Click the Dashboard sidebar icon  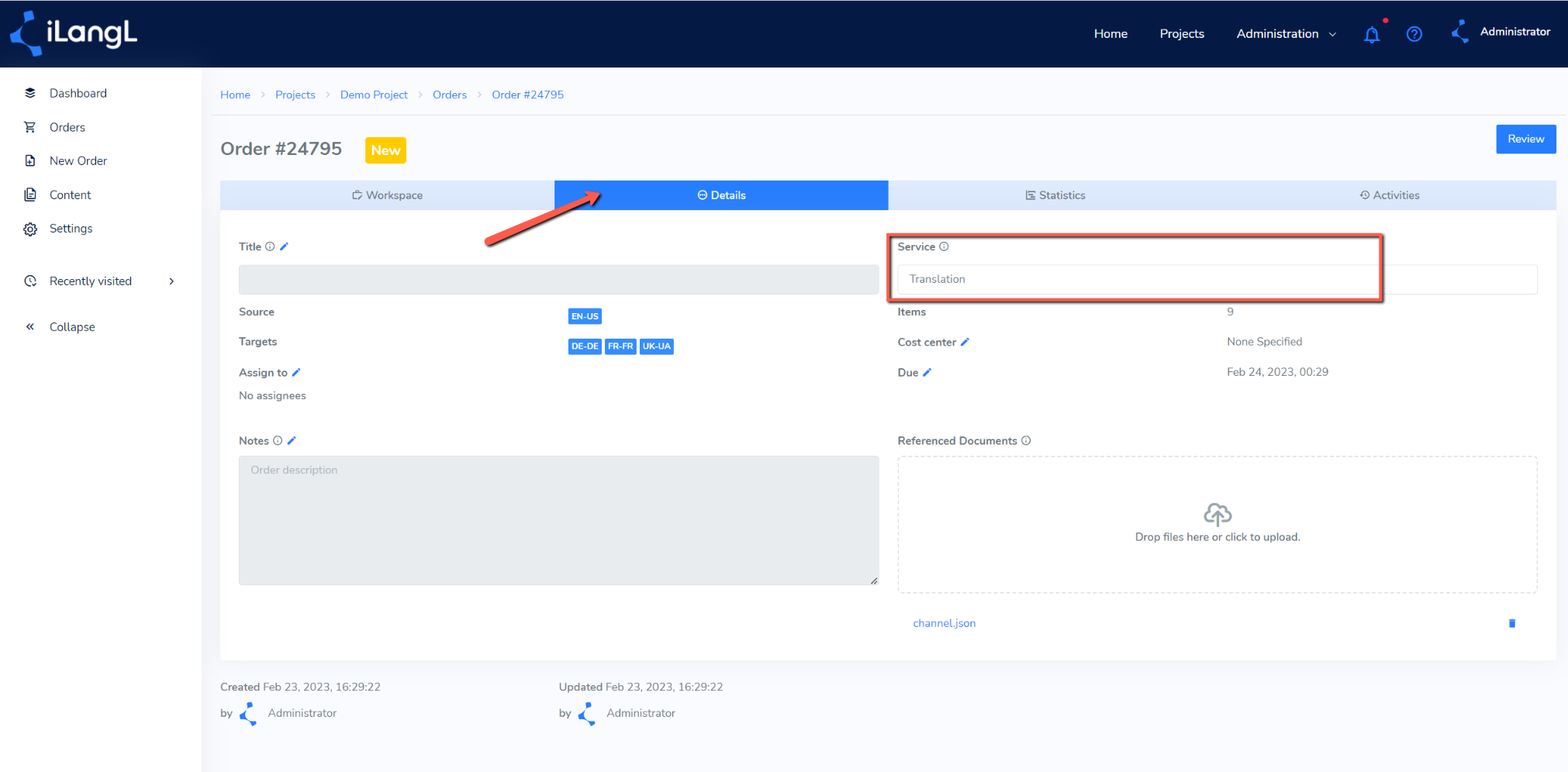tap(30, 93)
